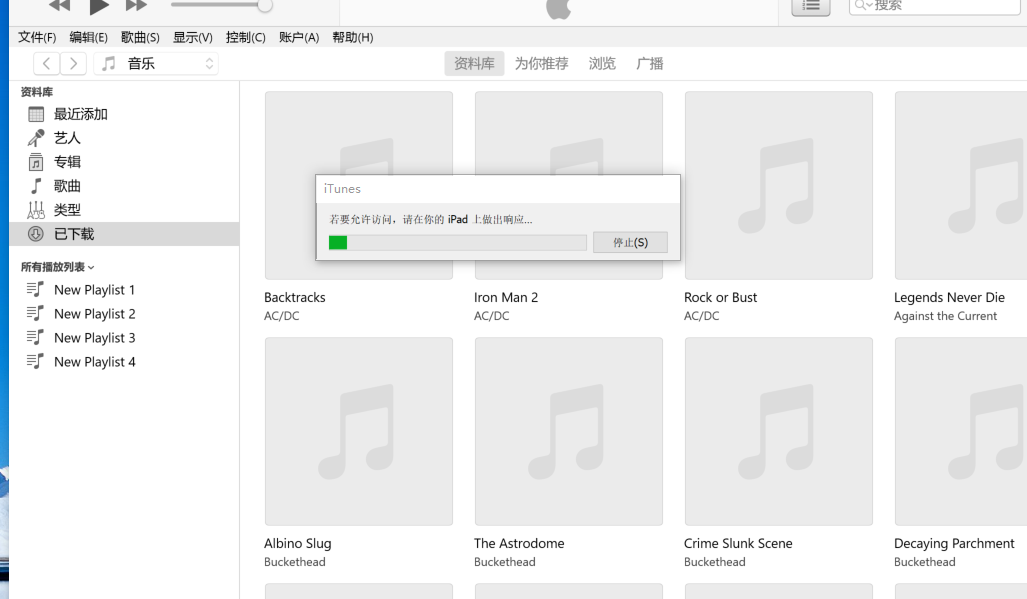The width and height of the screenshot is (1027, 599).
Task: Open the Decaying Parchment album cover
Action: pos(961,431)
